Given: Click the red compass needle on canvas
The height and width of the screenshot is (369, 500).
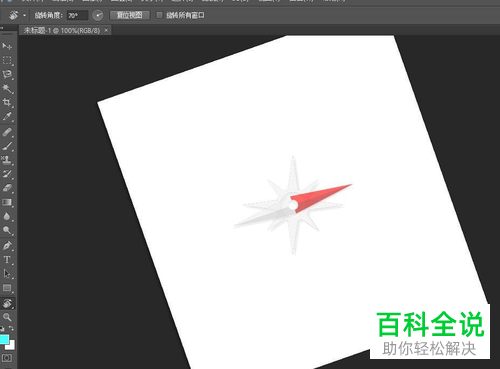Looking at the screenshot, I should pyautogui.click(x=318, y=197).
